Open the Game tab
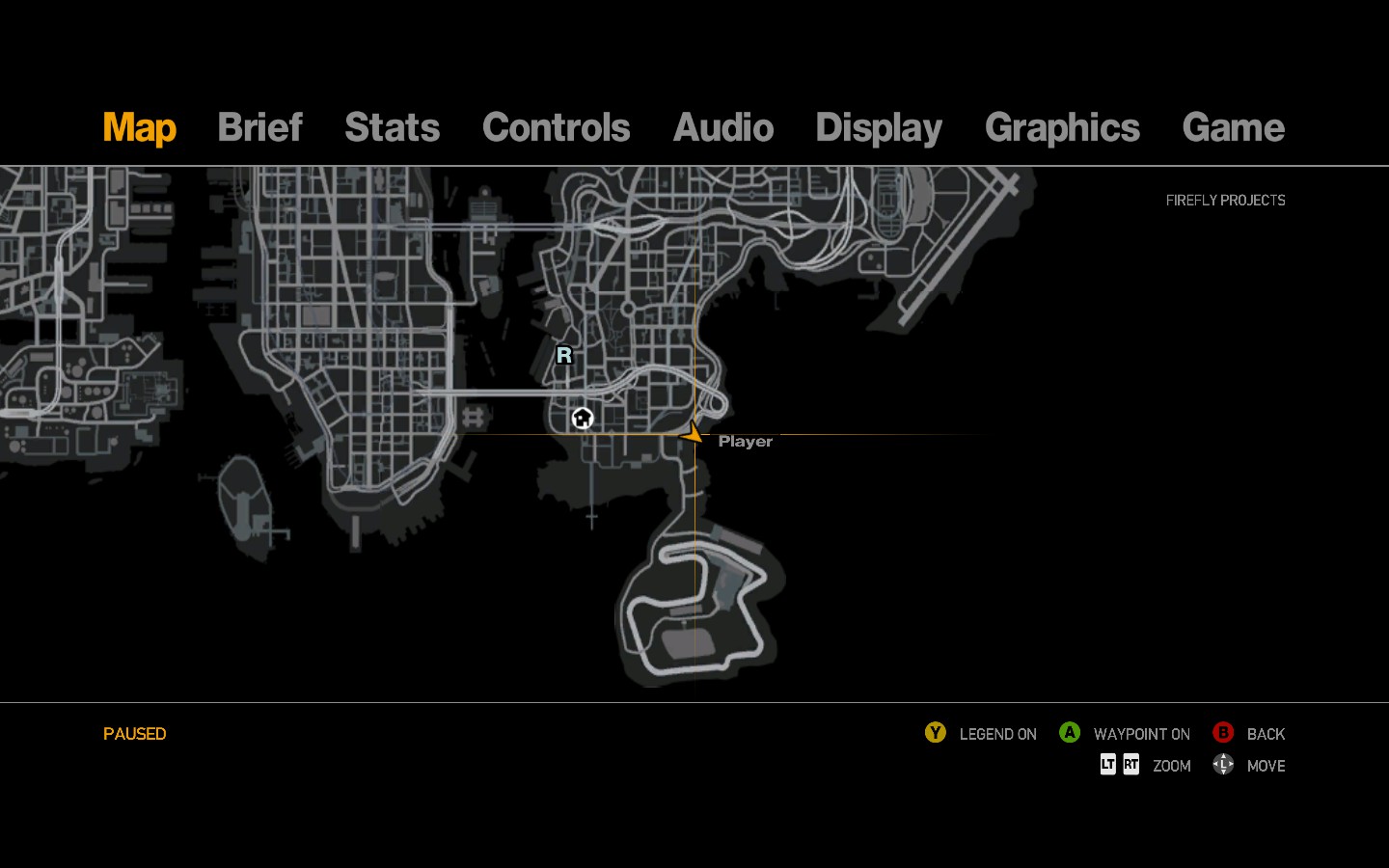The height and width of the screenshot is (868, 1389). pyautogui.click(x=1234, y=127)
